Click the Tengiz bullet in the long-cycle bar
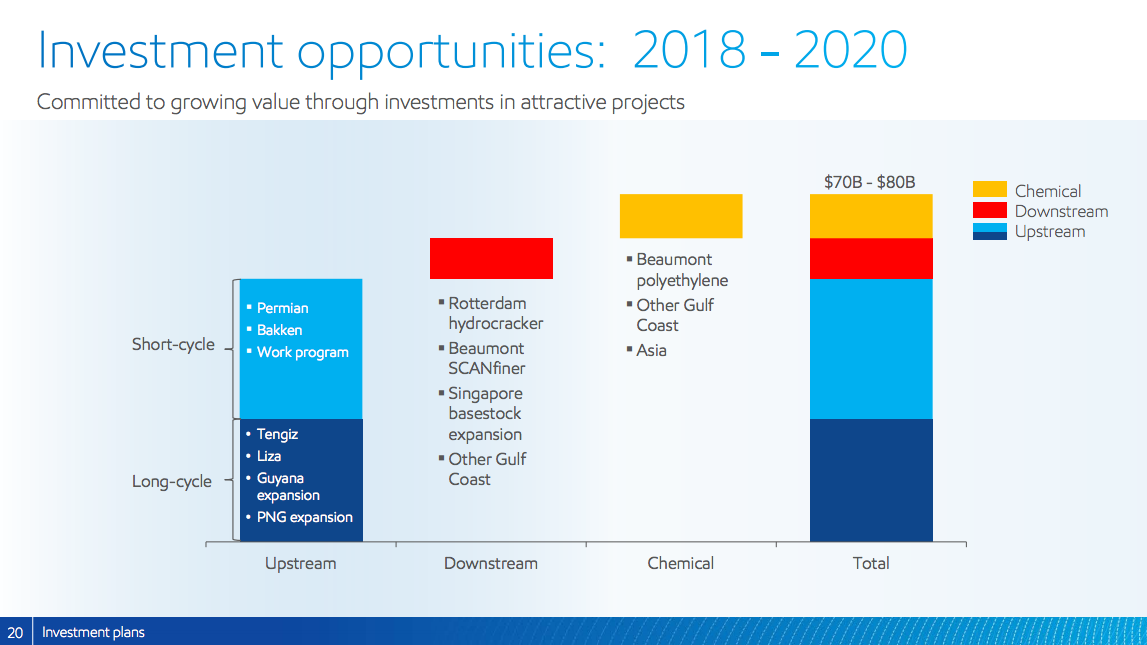The image size is (1147, 645). pyautogui.click(x=277, y=434)
